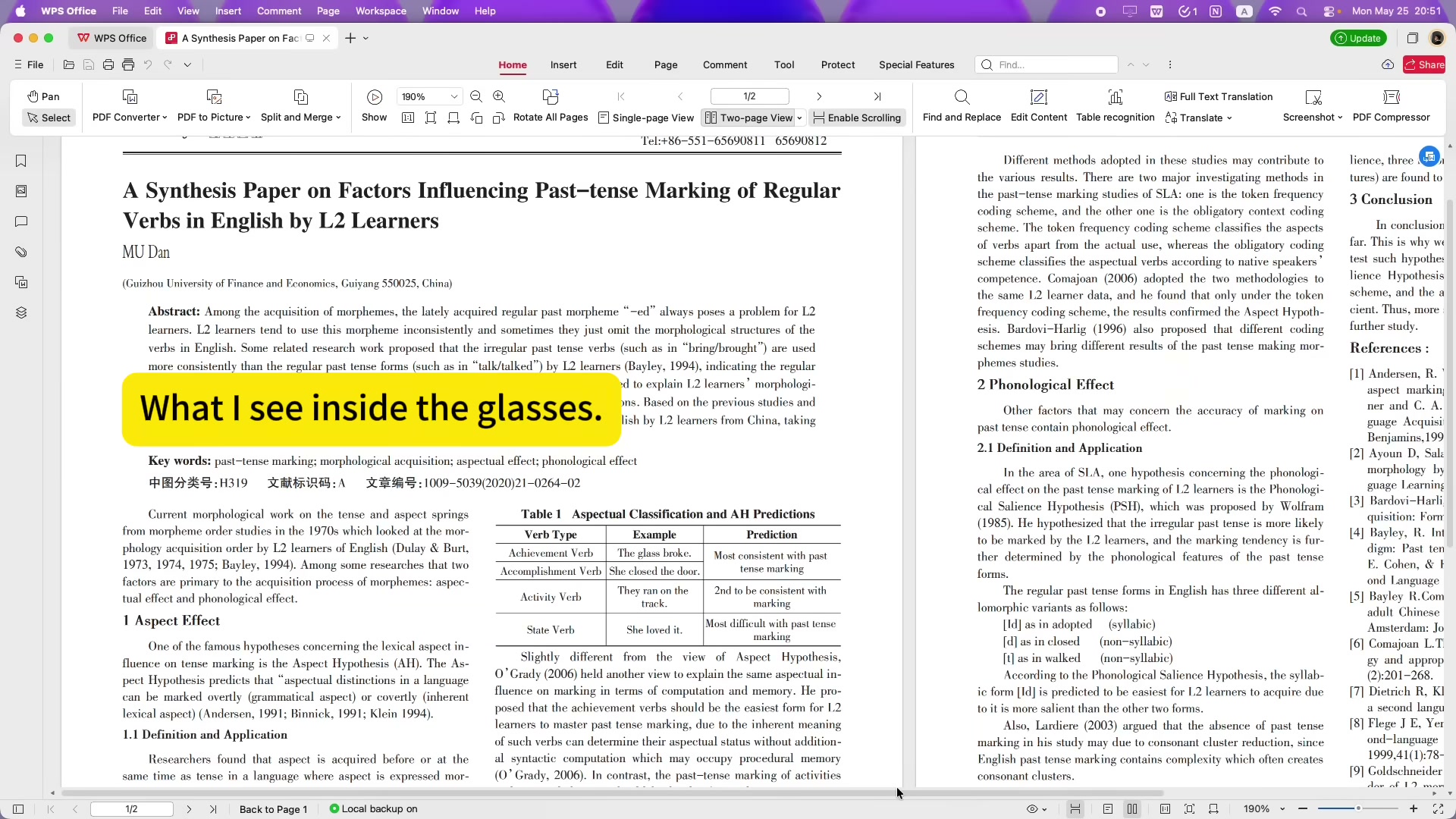The image size is (1456, 819).
Task: Start Full Text Translation
Action: pyautogui.click(x=1219, y=97)
